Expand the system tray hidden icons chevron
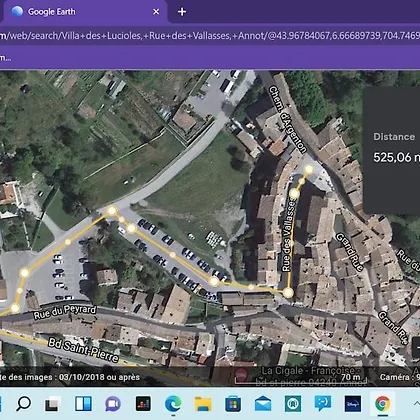 416,404
